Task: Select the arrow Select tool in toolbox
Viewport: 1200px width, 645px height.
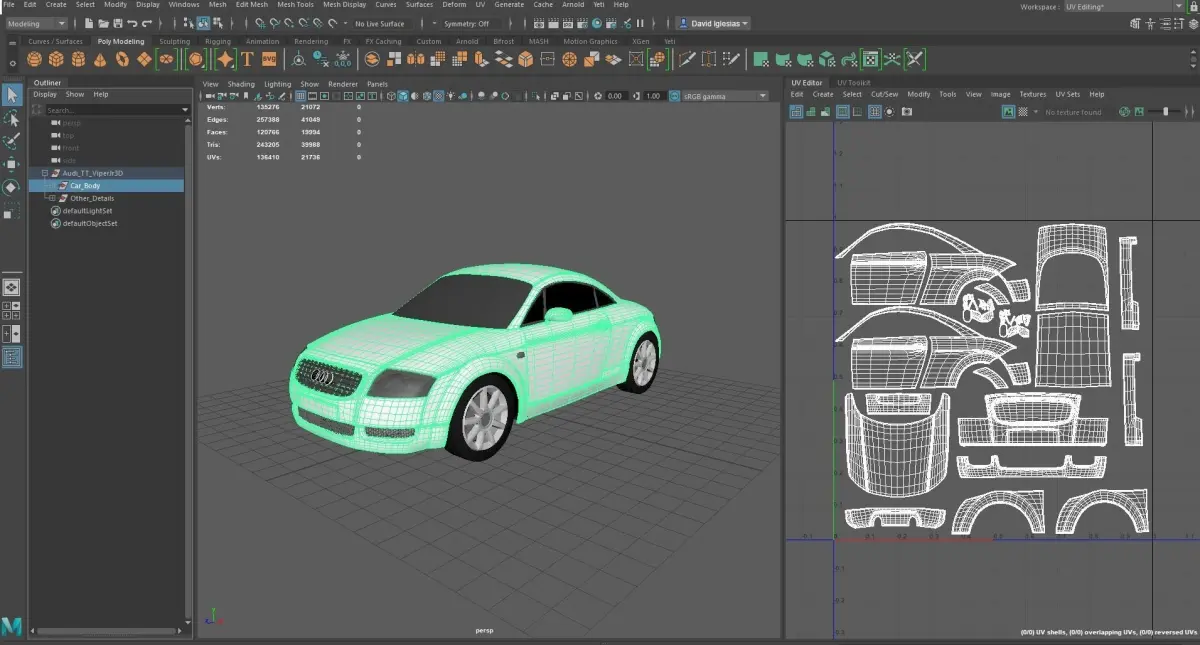Action: click(11, 95)
